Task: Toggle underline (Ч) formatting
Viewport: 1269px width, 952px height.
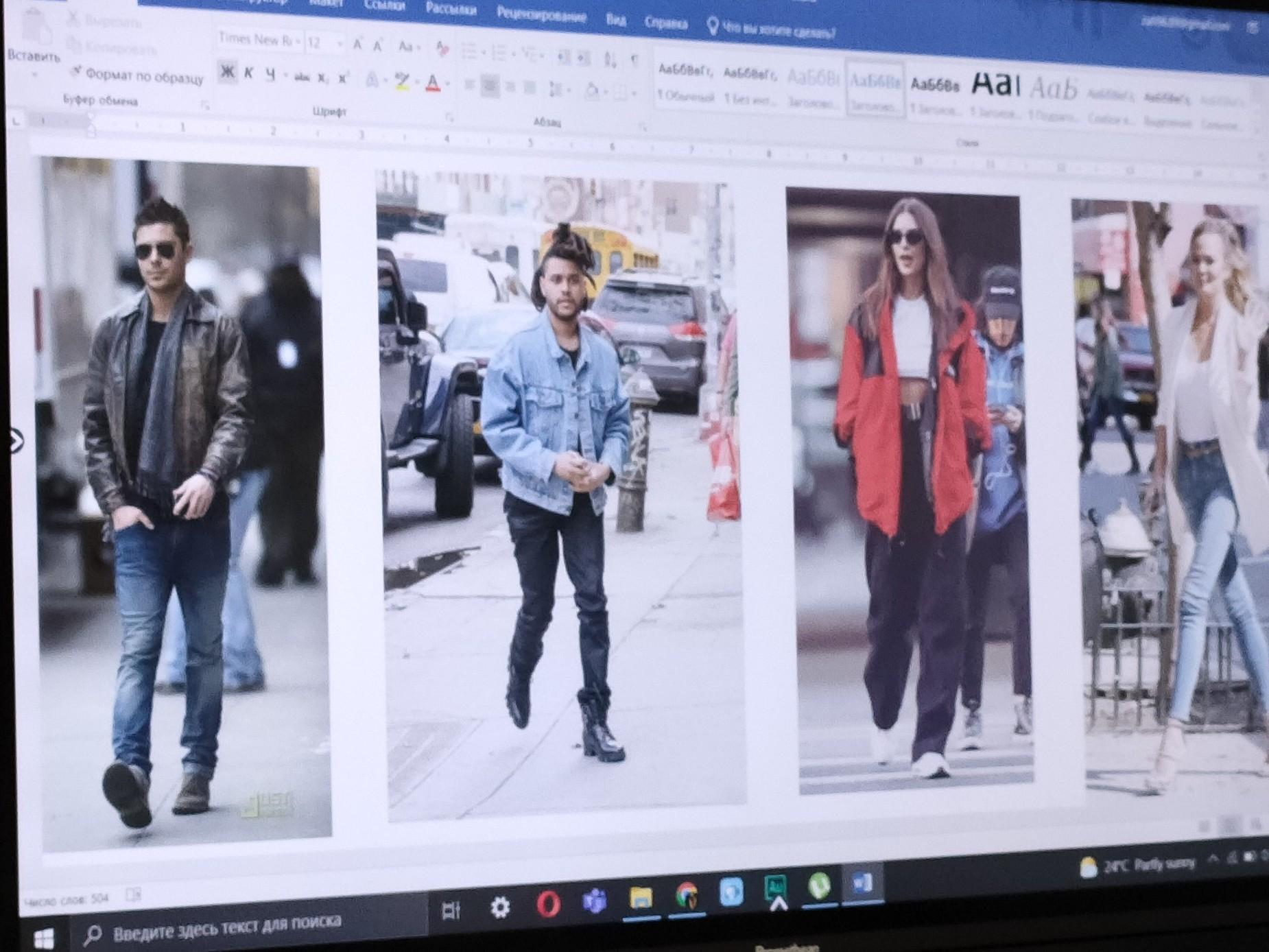Action: point(271,75)
